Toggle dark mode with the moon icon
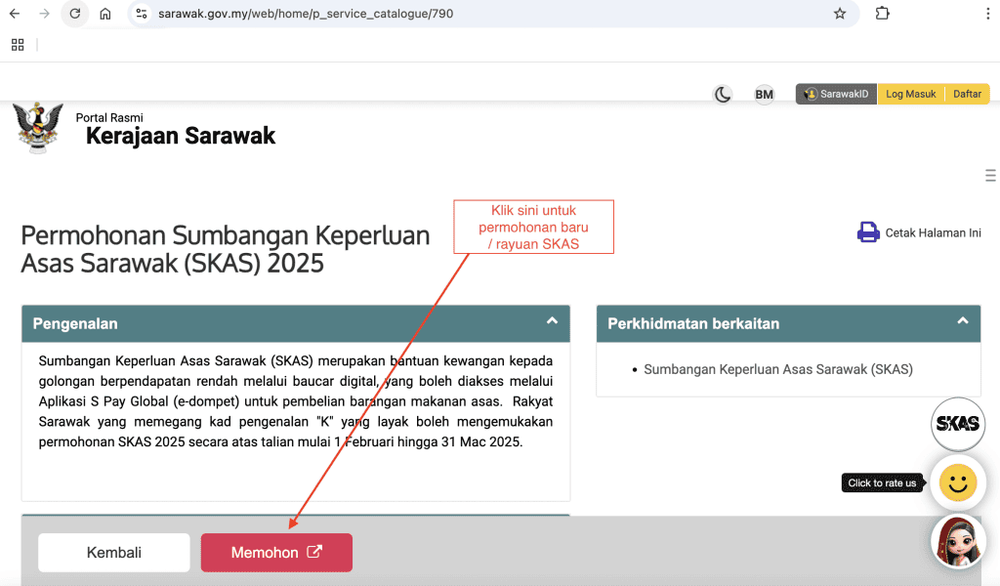Screen dimensions: 1000x586 pyautogui.click(x=722, y=93)
